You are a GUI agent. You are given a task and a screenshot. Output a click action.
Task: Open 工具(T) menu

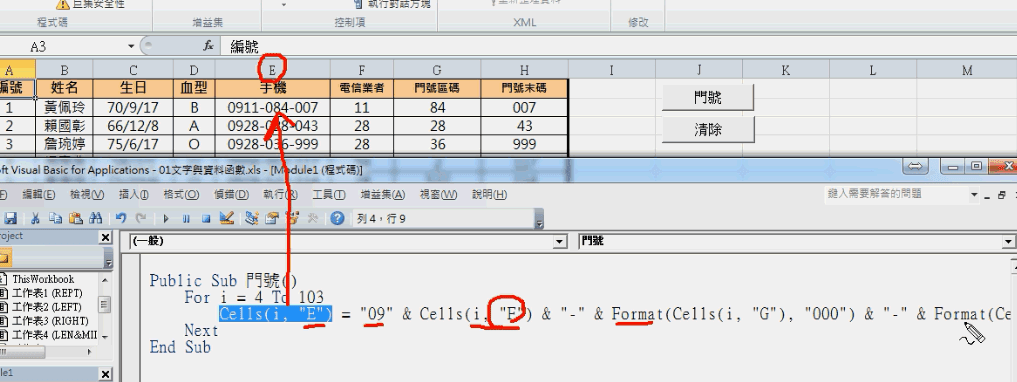[x=329, y=195]
